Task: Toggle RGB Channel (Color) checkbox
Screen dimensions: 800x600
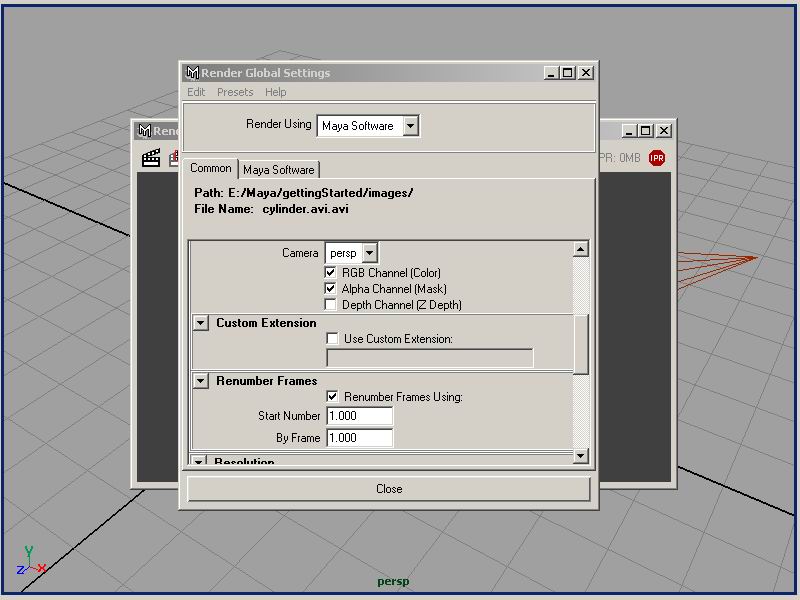Action: pyautogui.click(x=331, y=272)
